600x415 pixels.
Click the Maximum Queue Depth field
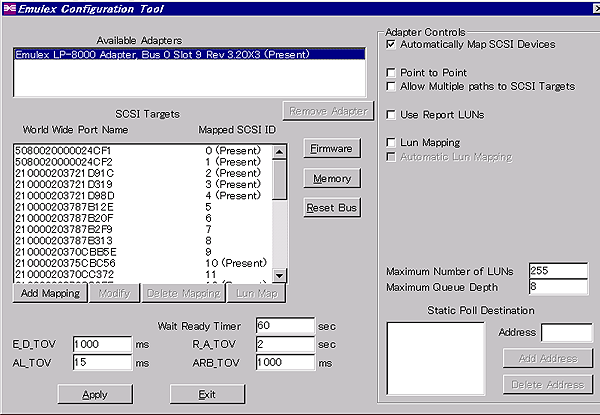point(559,286)
